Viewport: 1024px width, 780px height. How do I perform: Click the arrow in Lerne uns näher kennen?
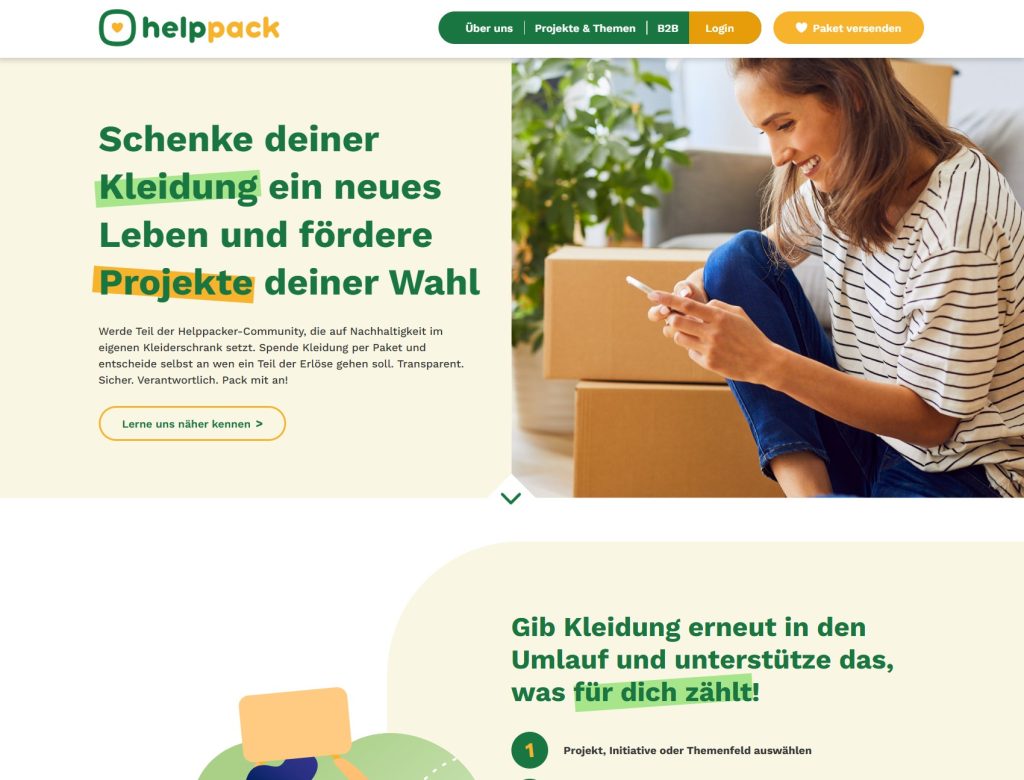point(259,423)
